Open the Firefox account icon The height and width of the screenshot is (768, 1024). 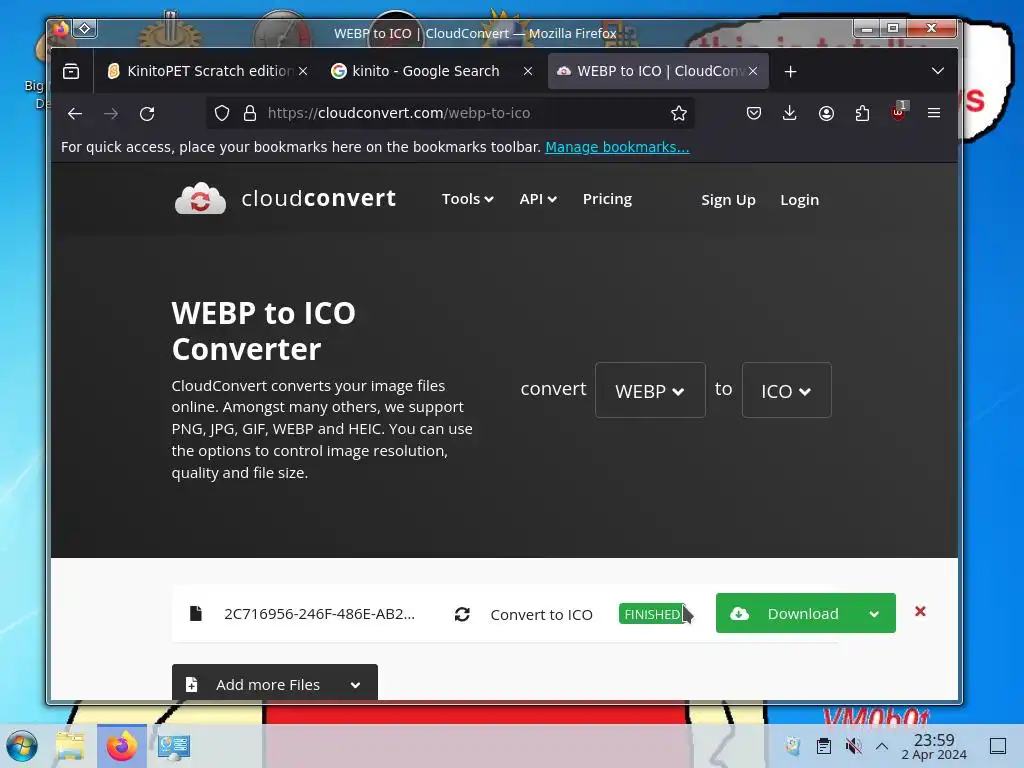tap(826, 114)
